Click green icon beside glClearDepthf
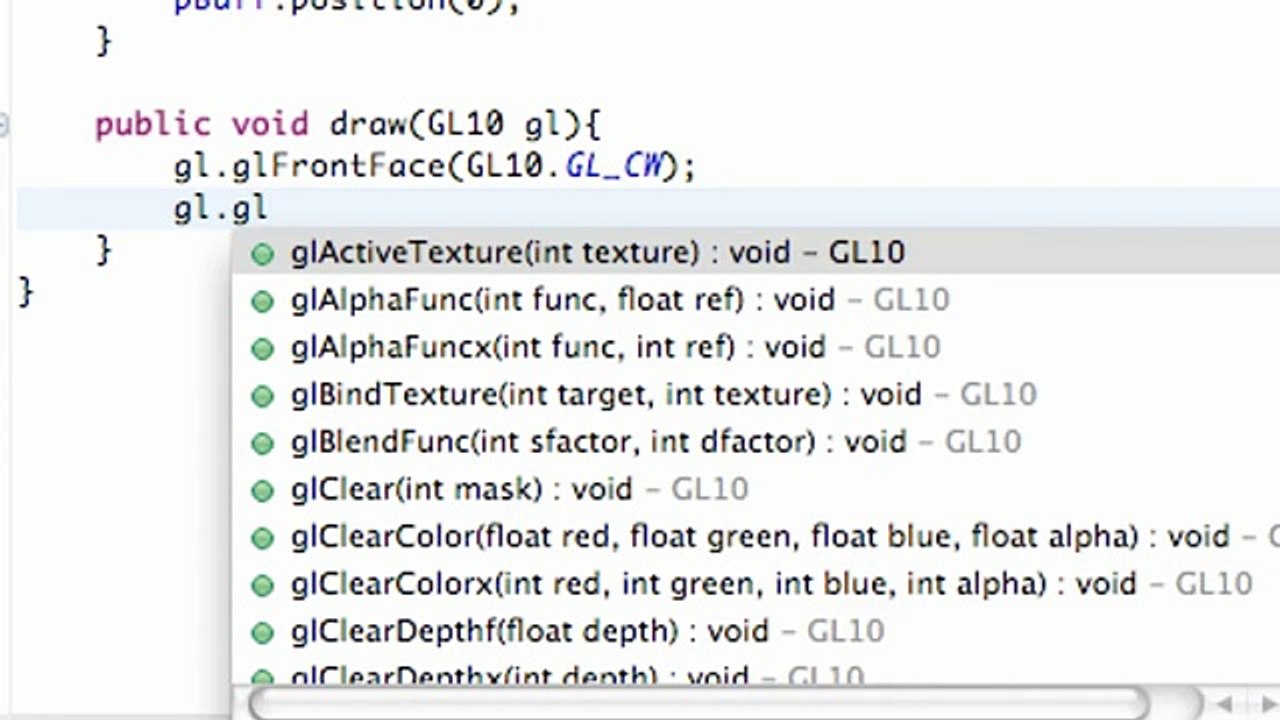Viewport: 1280px width, 720px height. [x=262, y=632]
